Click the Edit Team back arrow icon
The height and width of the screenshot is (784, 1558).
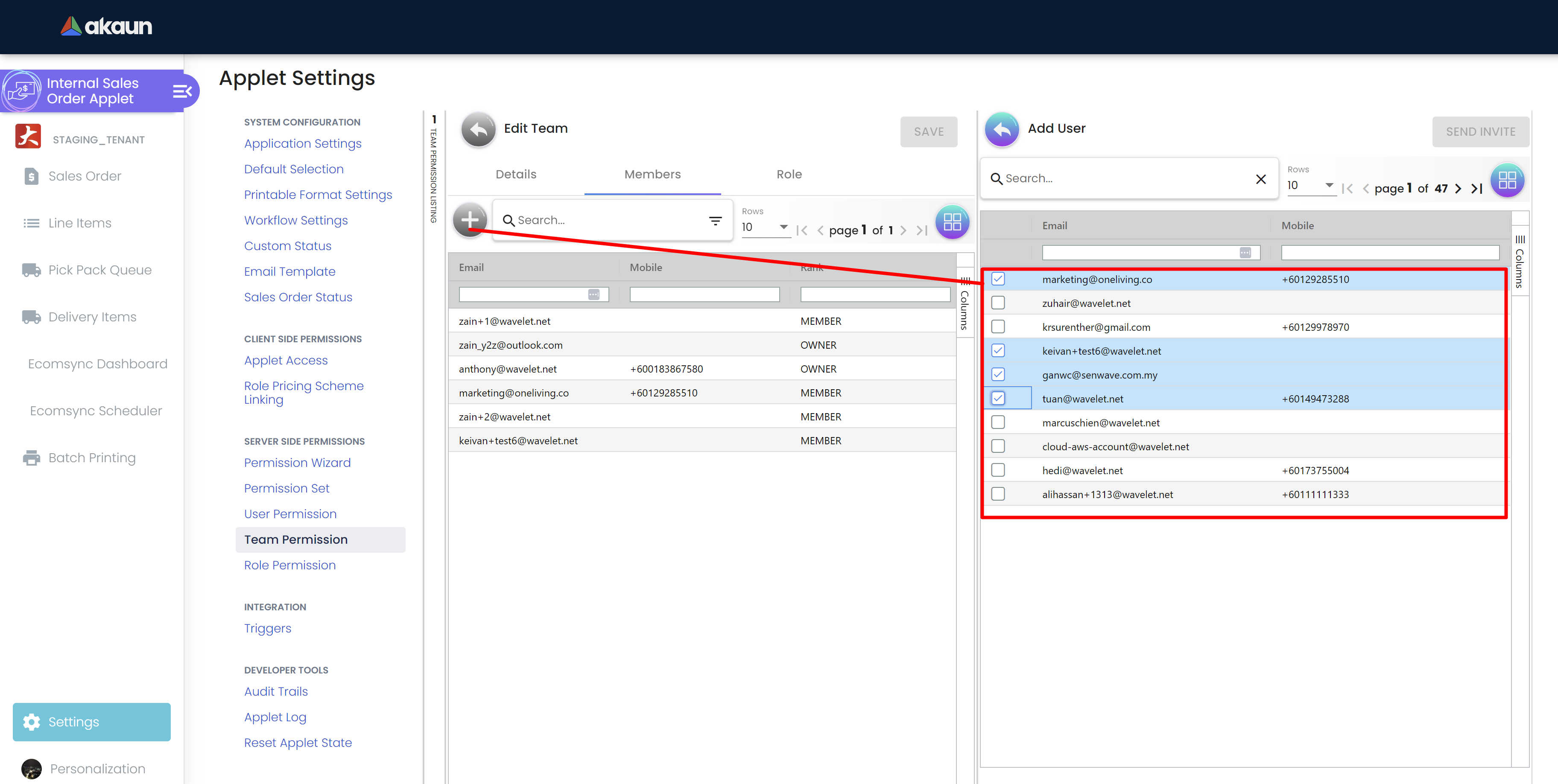(478, 129)
